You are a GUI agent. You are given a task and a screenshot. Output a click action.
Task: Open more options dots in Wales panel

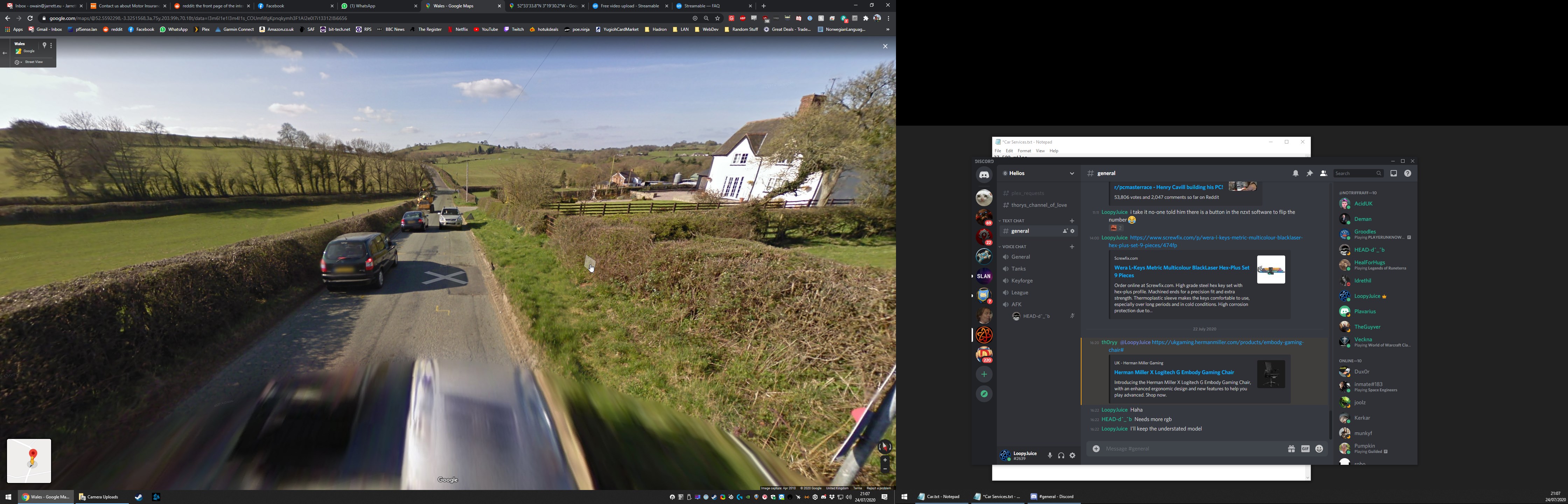pos(51,45)
